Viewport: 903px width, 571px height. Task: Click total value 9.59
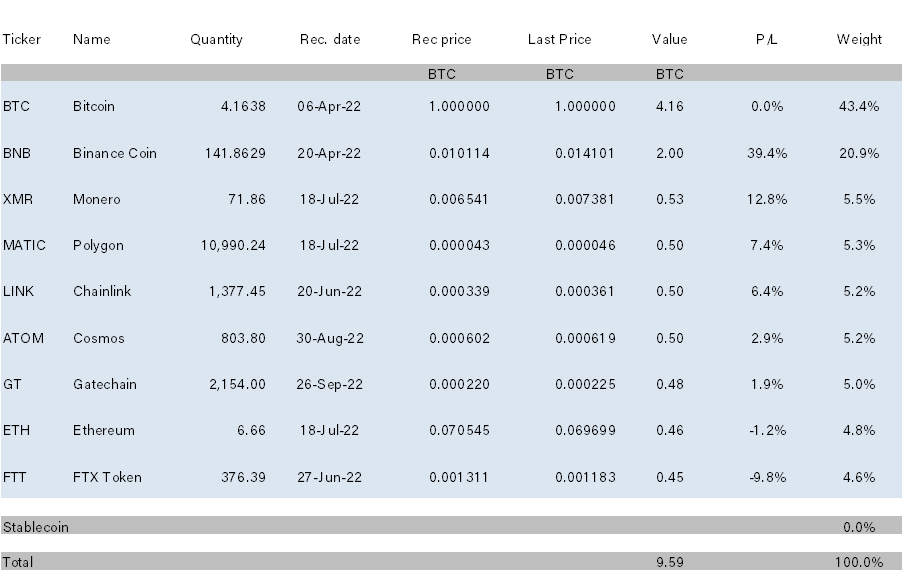click(670, 562)
